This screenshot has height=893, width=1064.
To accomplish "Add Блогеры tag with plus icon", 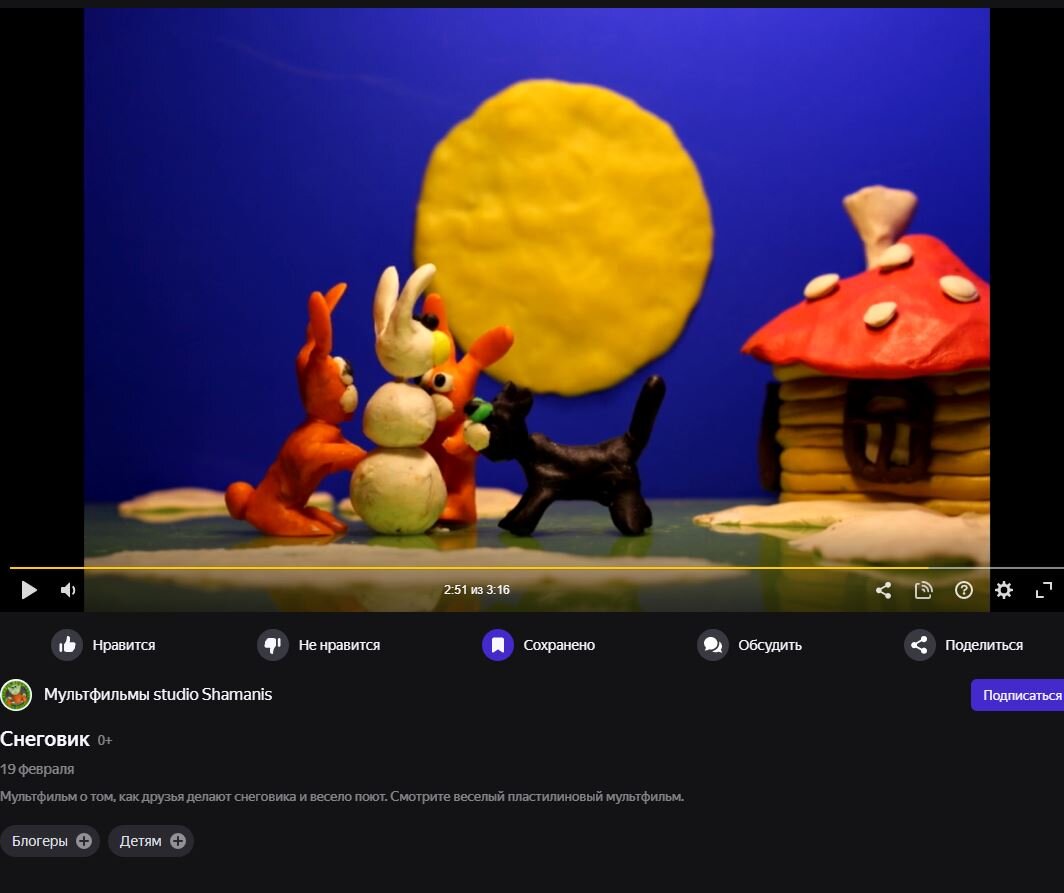I will (84, 841).
